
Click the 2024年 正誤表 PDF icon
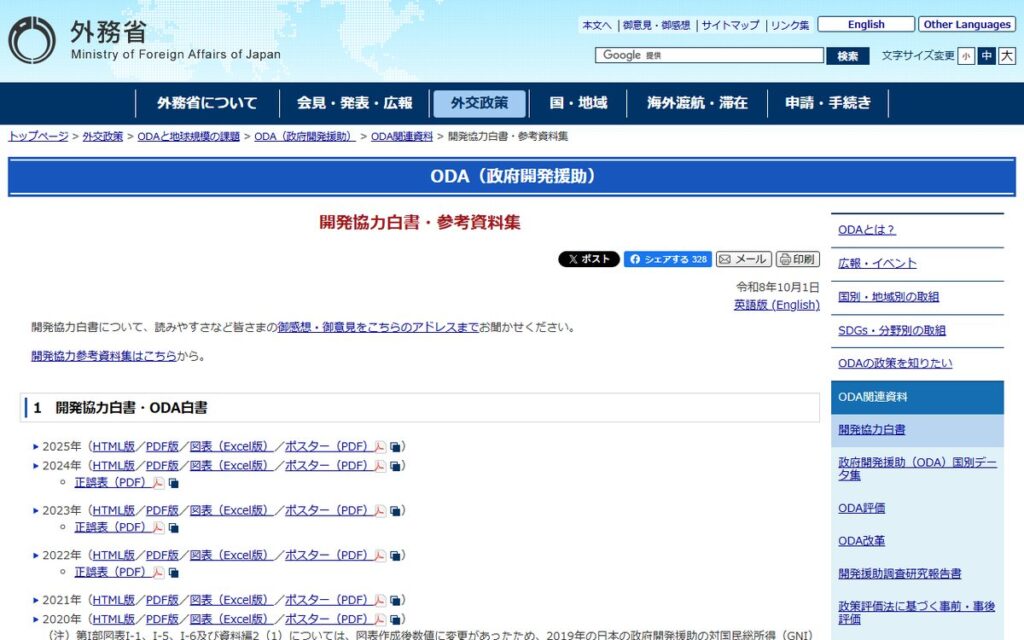158,483
